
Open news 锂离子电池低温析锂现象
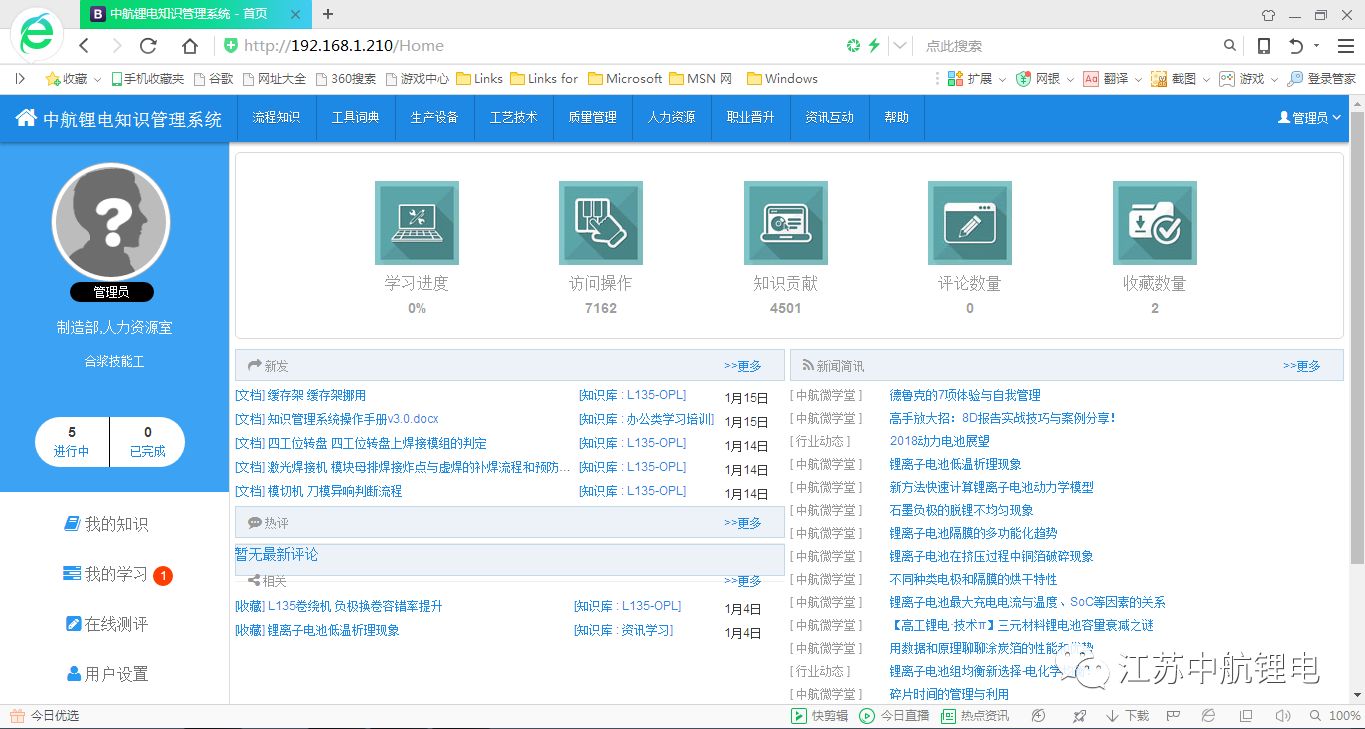956,464
